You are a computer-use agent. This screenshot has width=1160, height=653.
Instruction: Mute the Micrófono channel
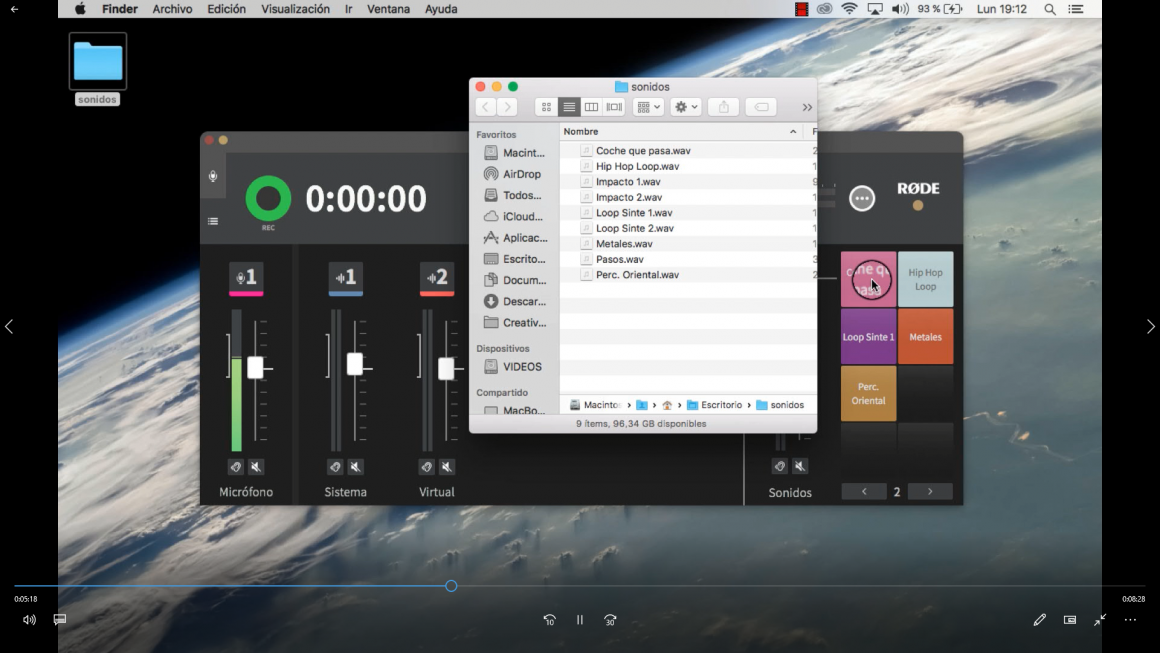click(x=256, y=467)
